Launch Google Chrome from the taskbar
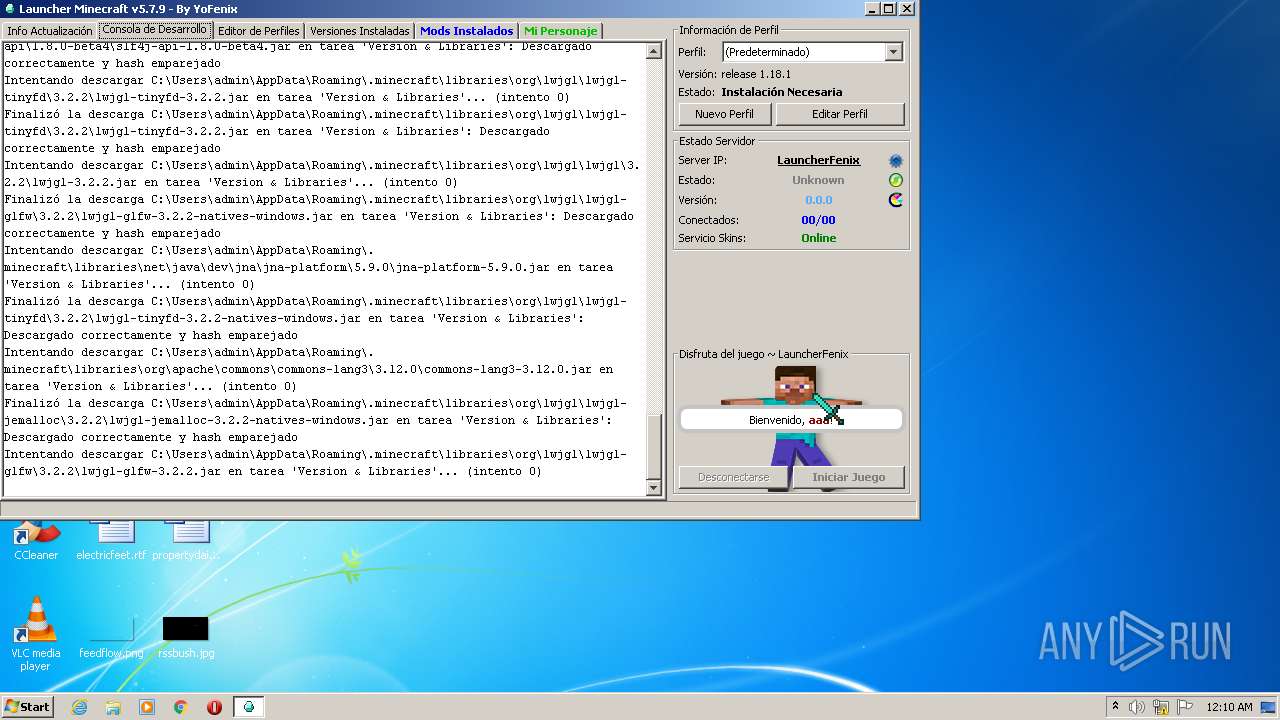 (181, 707)
